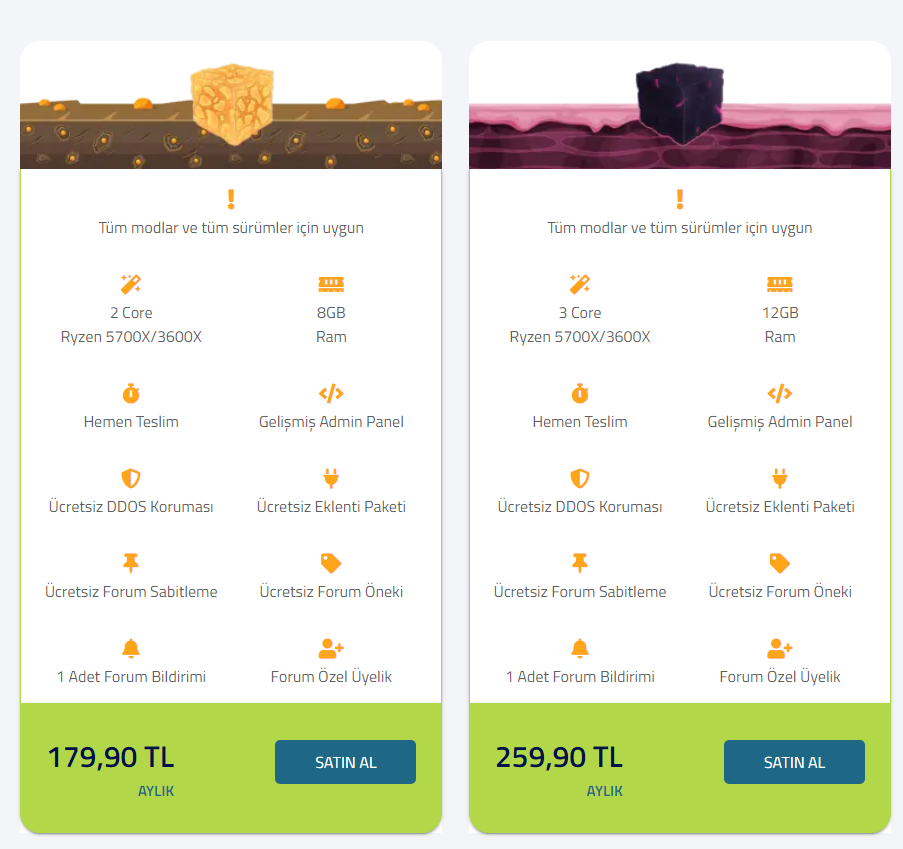
Task: Click the 179,90 TL price text
Action: [111, 757]
